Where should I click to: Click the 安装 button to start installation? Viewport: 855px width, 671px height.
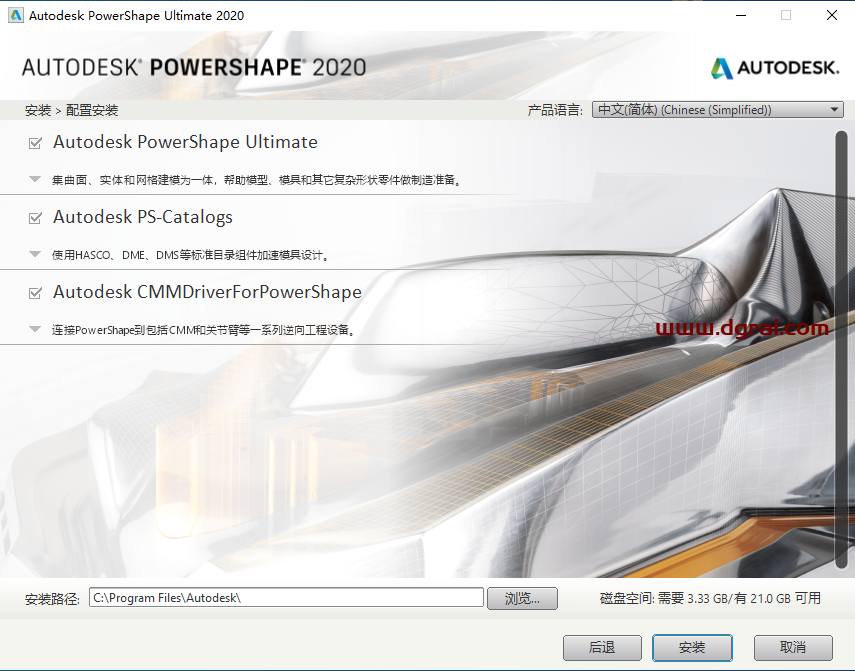point(692,648)
